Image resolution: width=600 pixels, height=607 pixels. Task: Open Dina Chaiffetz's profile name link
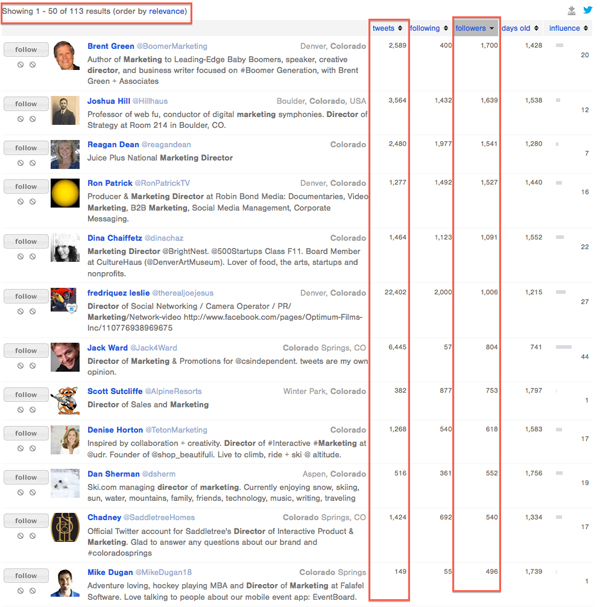point(115,238)
